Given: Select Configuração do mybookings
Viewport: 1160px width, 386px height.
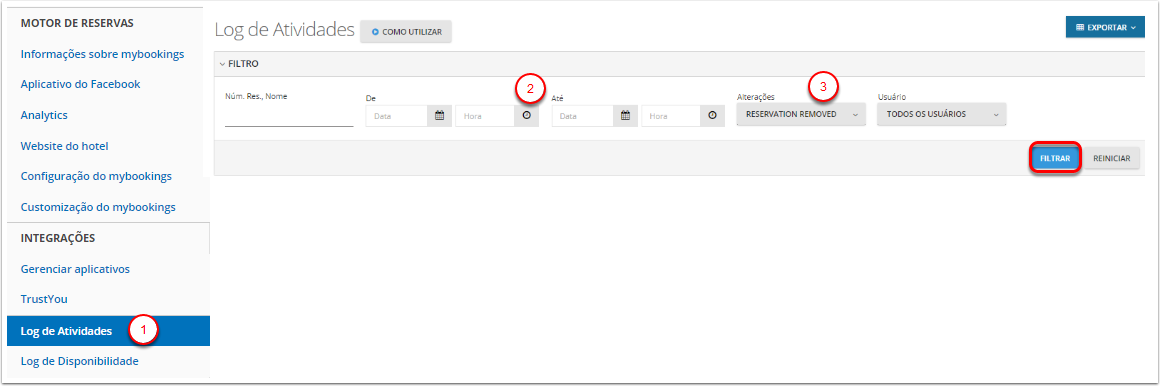Looking at the screenshot, I should pos(96,177).
